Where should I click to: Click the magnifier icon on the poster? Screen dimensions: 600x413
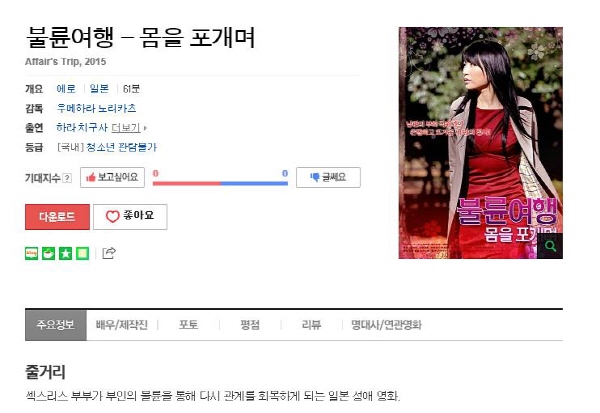click(x=550, y=246)
